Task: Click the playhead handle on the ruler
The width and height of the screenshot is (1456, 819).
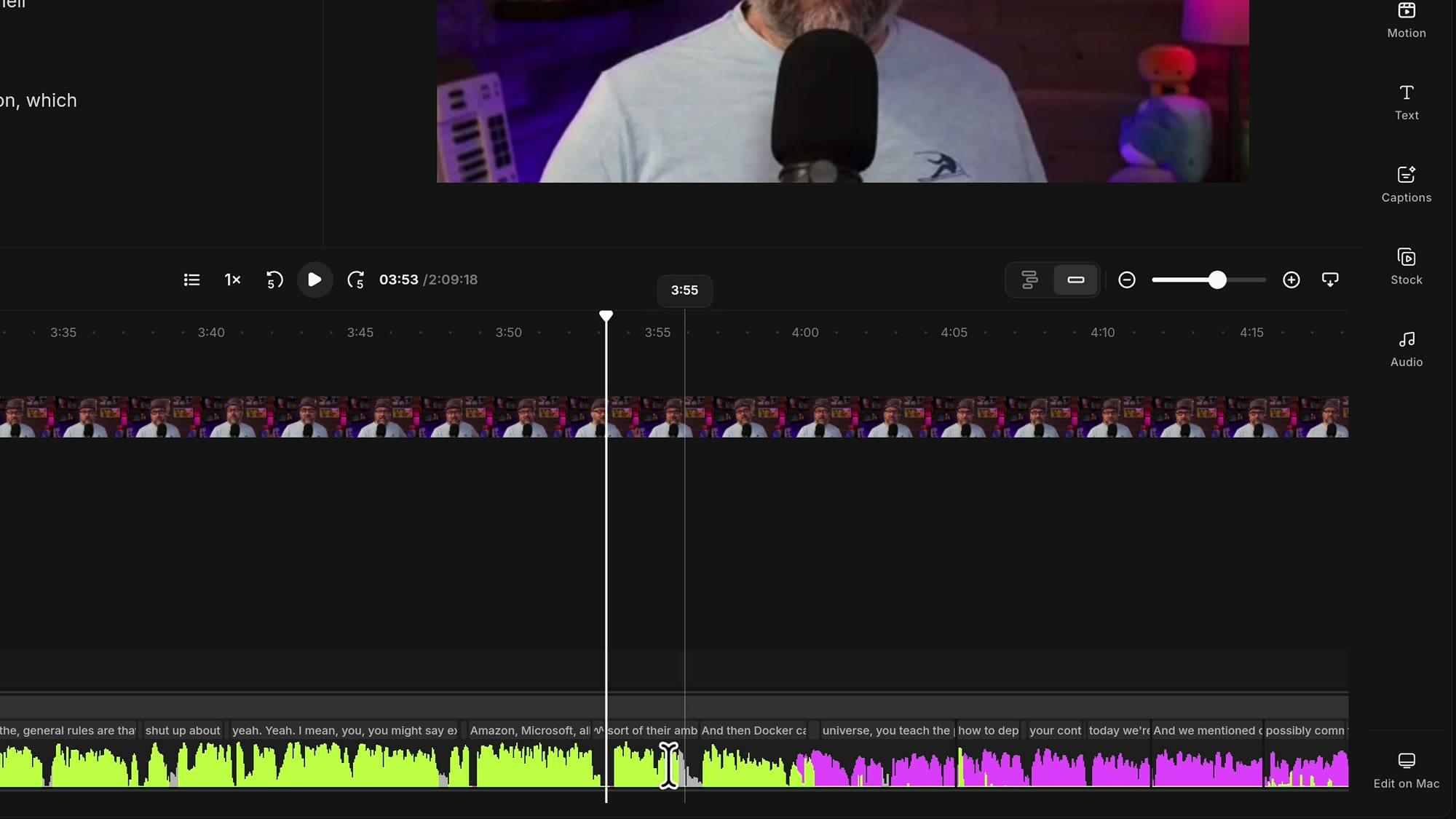Action: 606,315
